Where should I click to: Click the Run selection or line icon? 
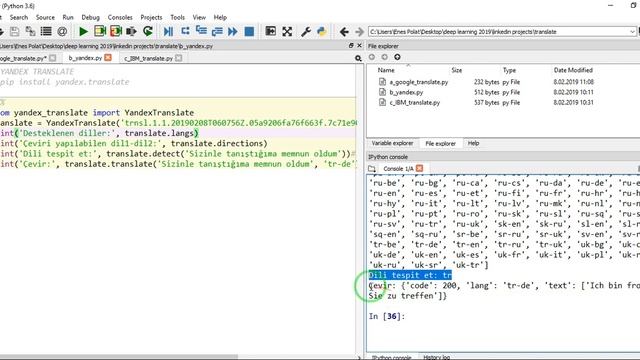(131, 31)
